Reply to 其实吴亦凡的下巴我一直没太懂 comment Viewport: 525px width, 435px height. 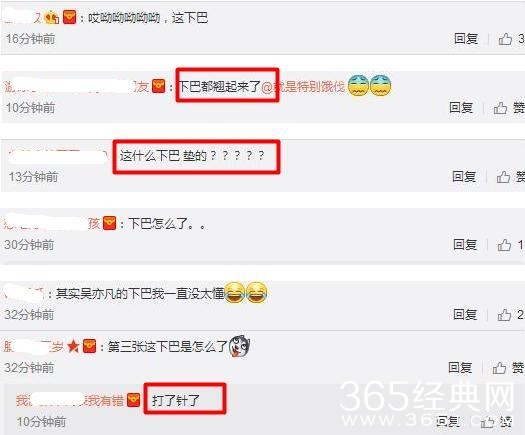465,314
